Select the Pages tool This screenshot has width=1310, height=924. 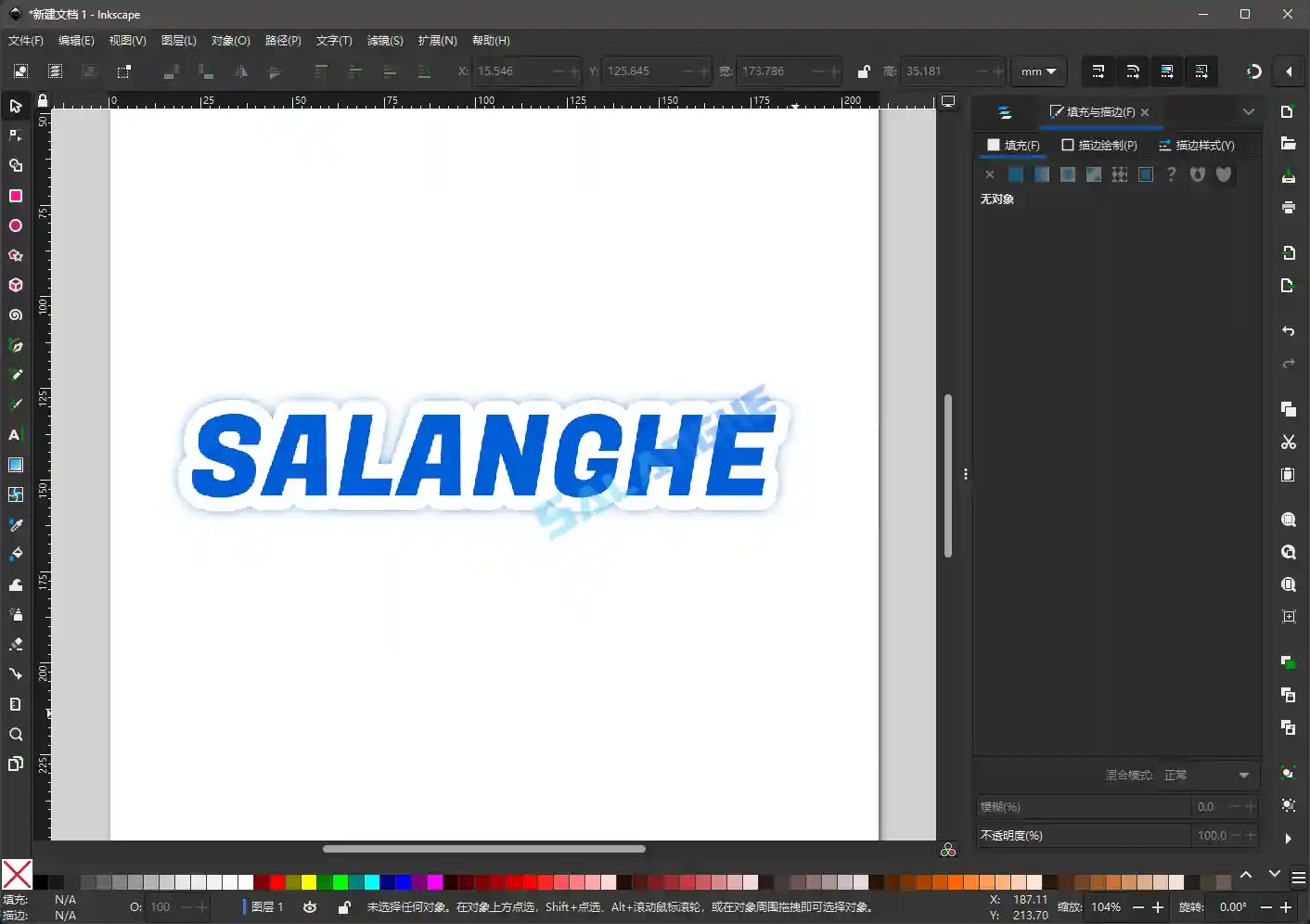click(x=16, y=764)
